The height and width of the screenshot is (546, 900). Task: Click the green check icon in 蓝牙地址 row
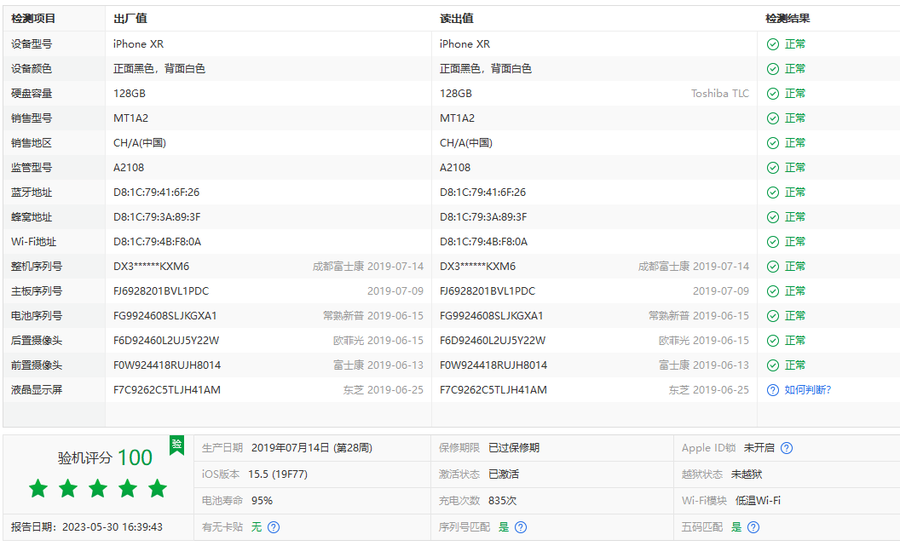773,192
